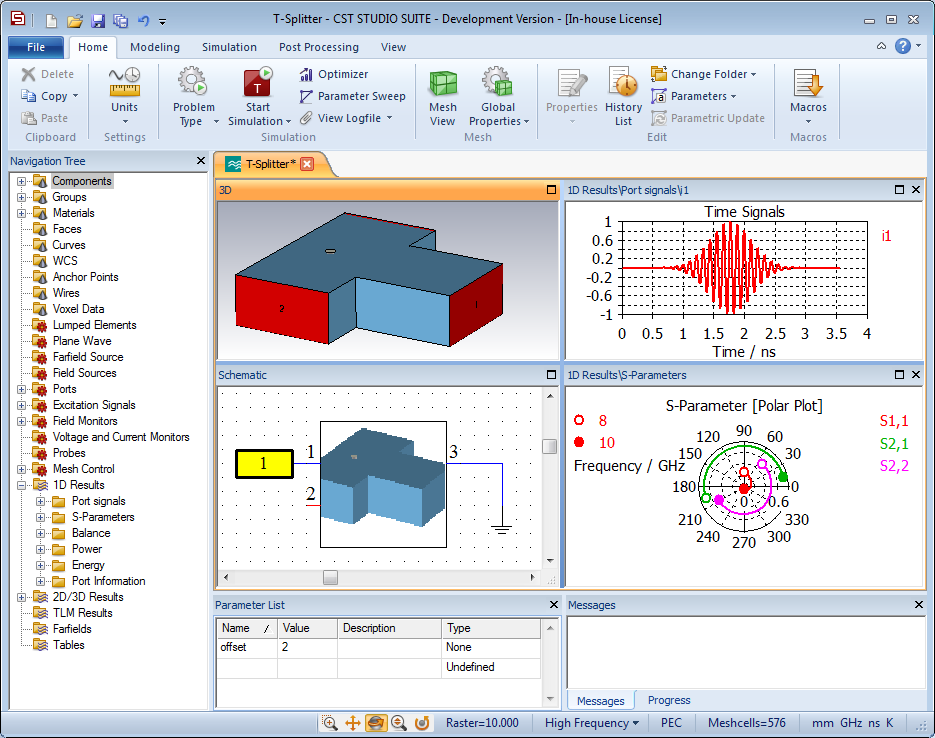Switch to the Modeling ribbon tab
The width and height of the screenshot is (935, 738).
point(155,47)
